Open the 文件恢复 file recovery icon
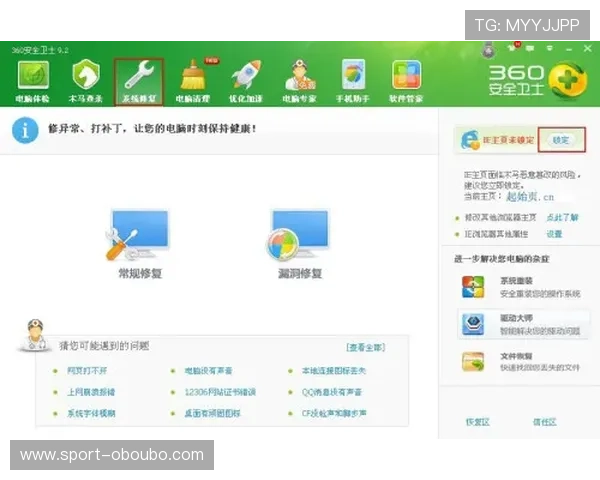 tap(473, 362)
